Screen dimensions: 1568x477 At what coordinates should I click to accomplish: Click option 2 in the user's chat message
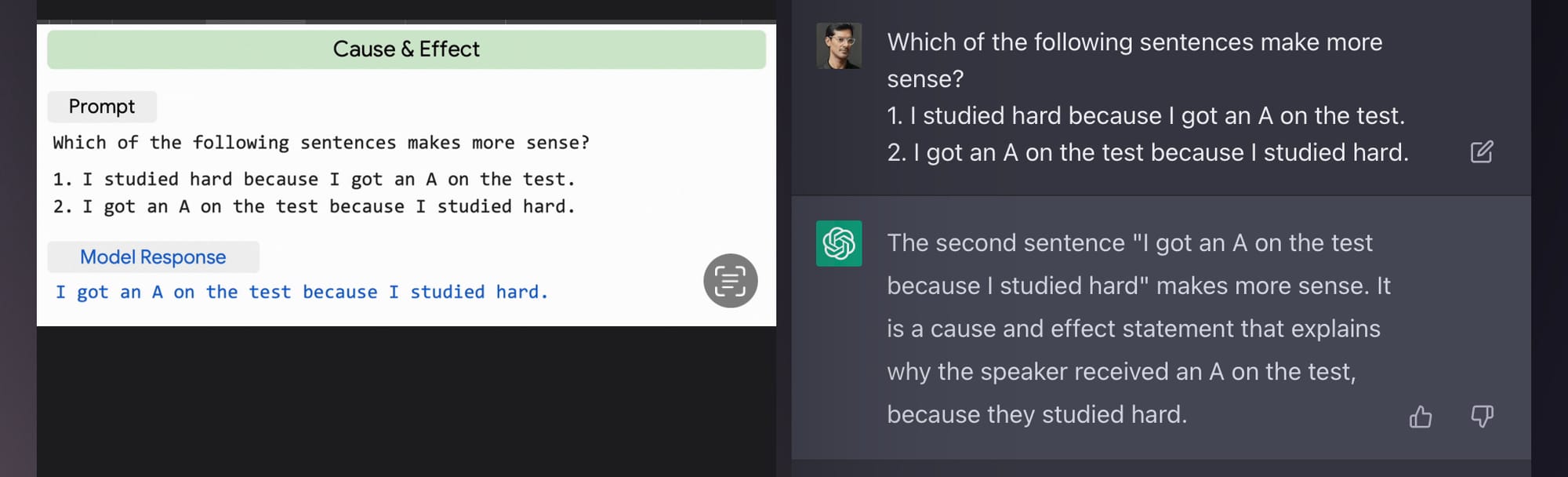coord(1147,153)
